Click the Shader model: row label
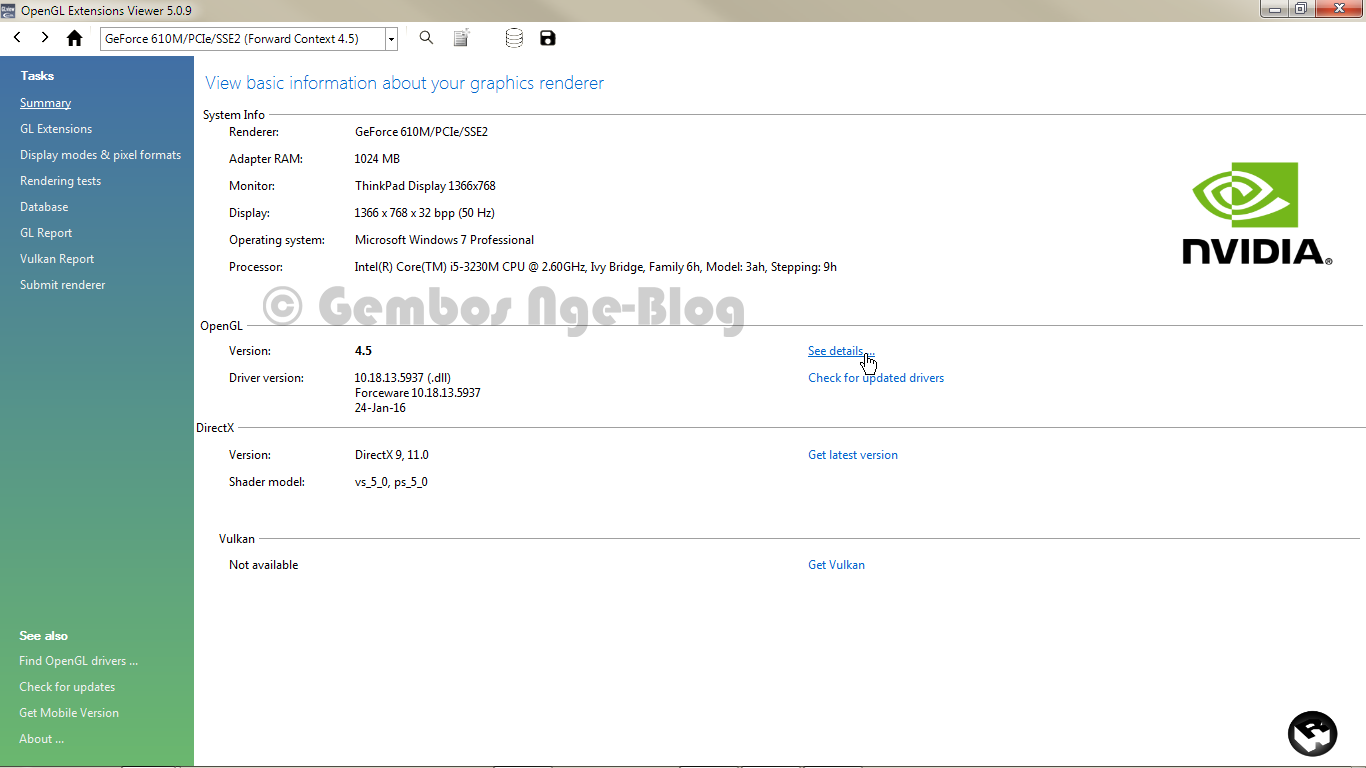This screenshot has height=768, width=1366. click(268, 482)
